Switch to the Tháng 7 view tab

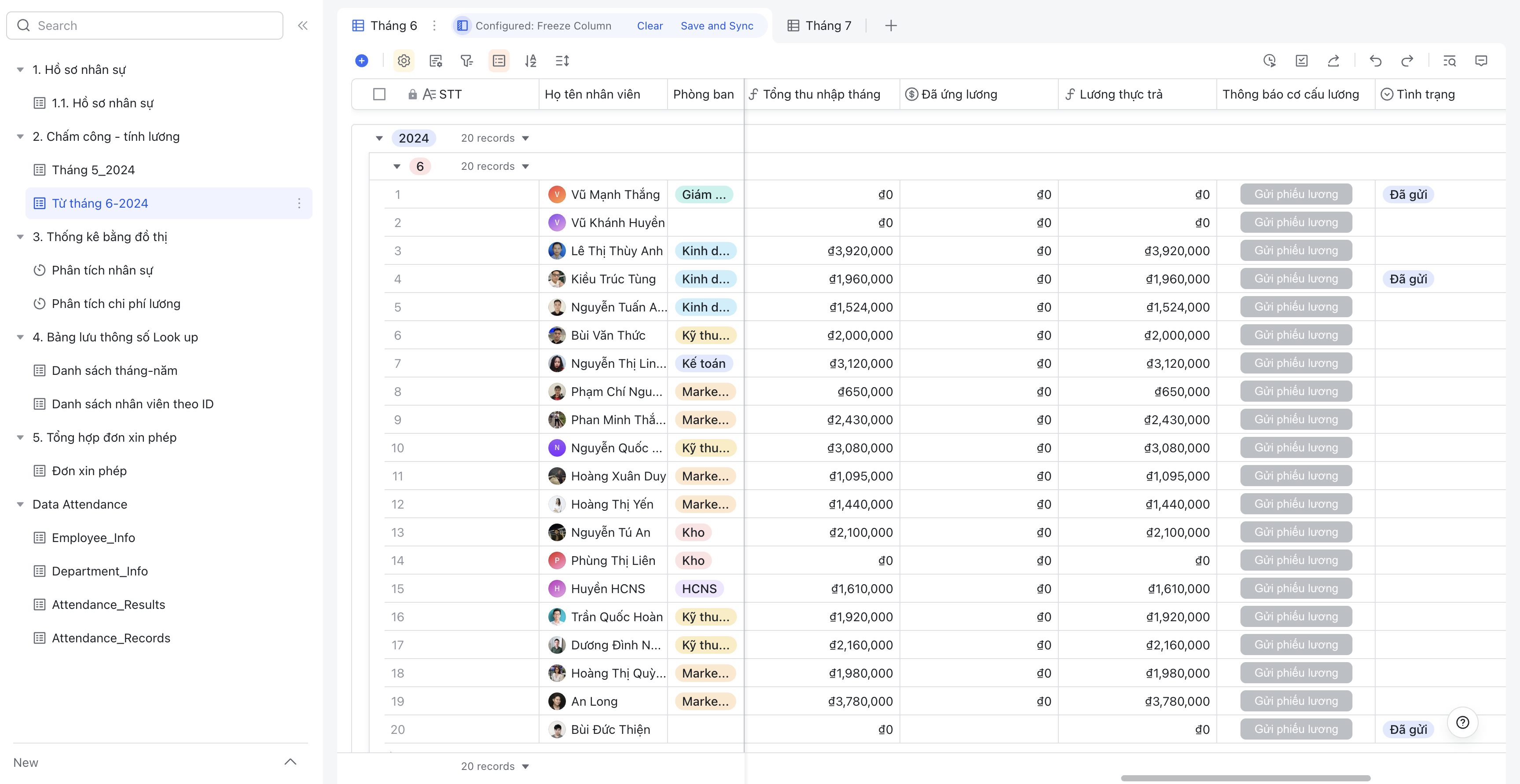point(819,26)
